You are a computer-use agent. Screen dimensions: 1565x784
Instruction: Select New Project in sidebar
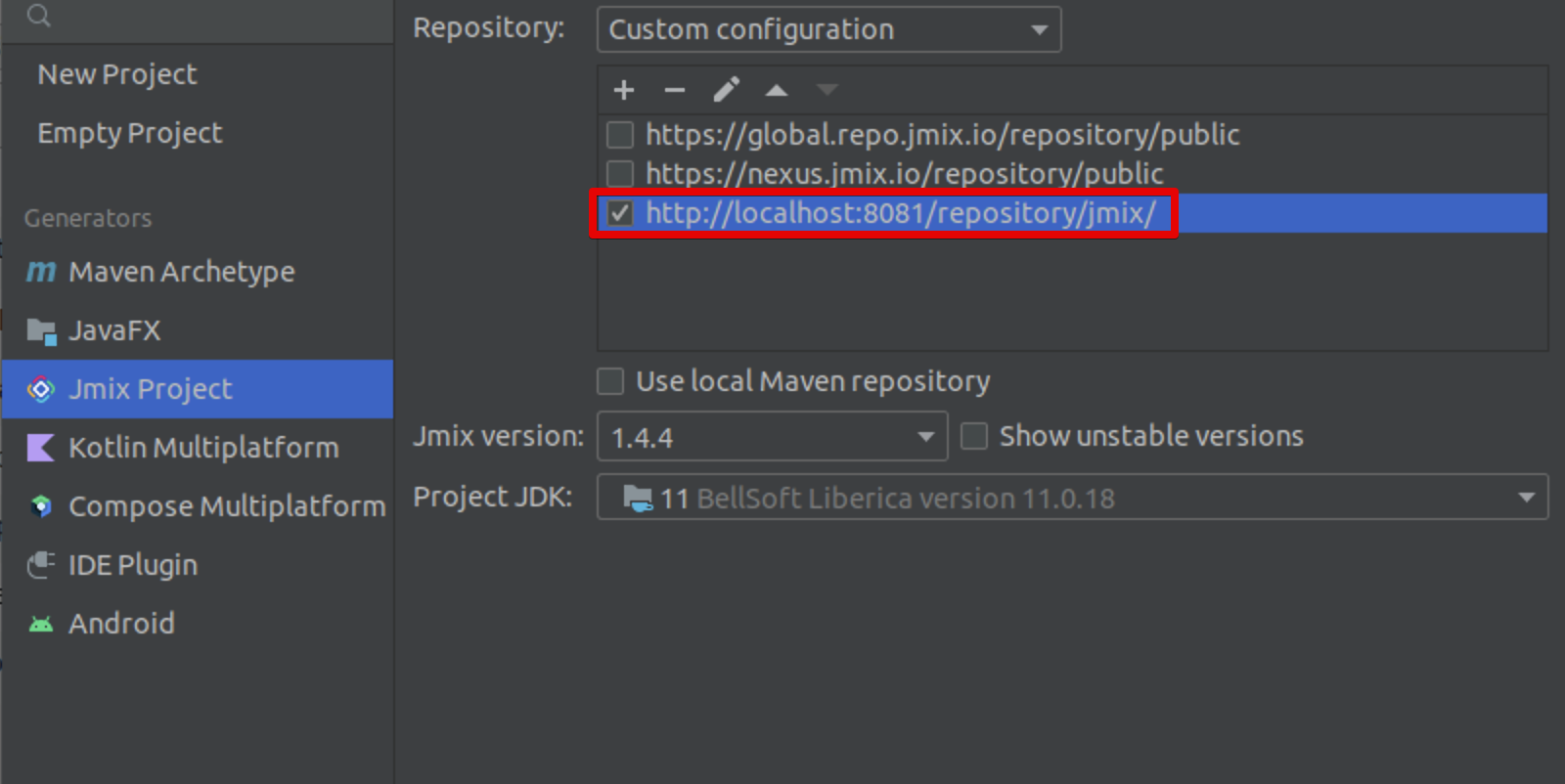(117, 74)
